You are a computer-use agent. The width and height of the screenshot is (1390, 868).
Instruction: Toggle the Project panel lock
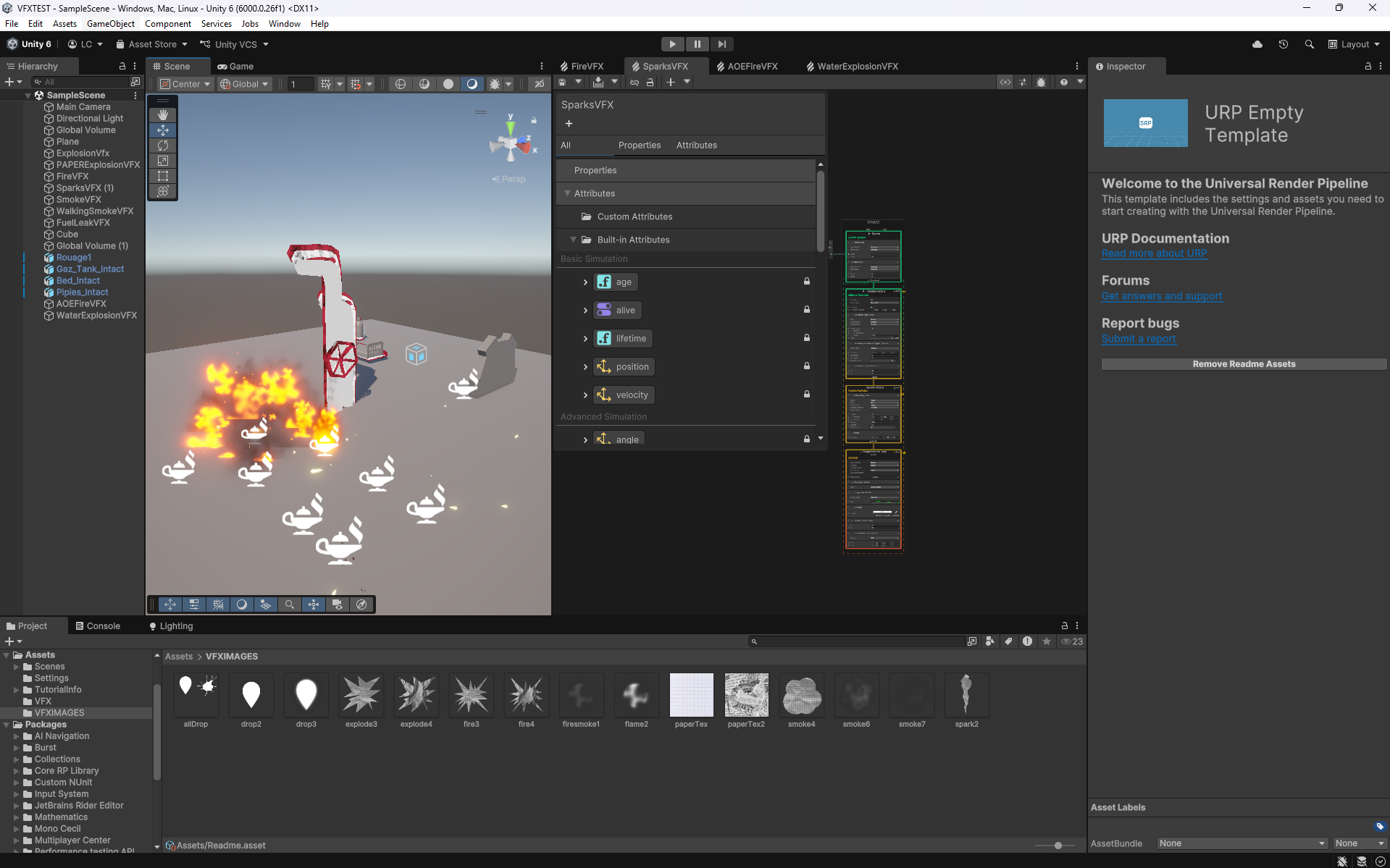pos(1065,625)
